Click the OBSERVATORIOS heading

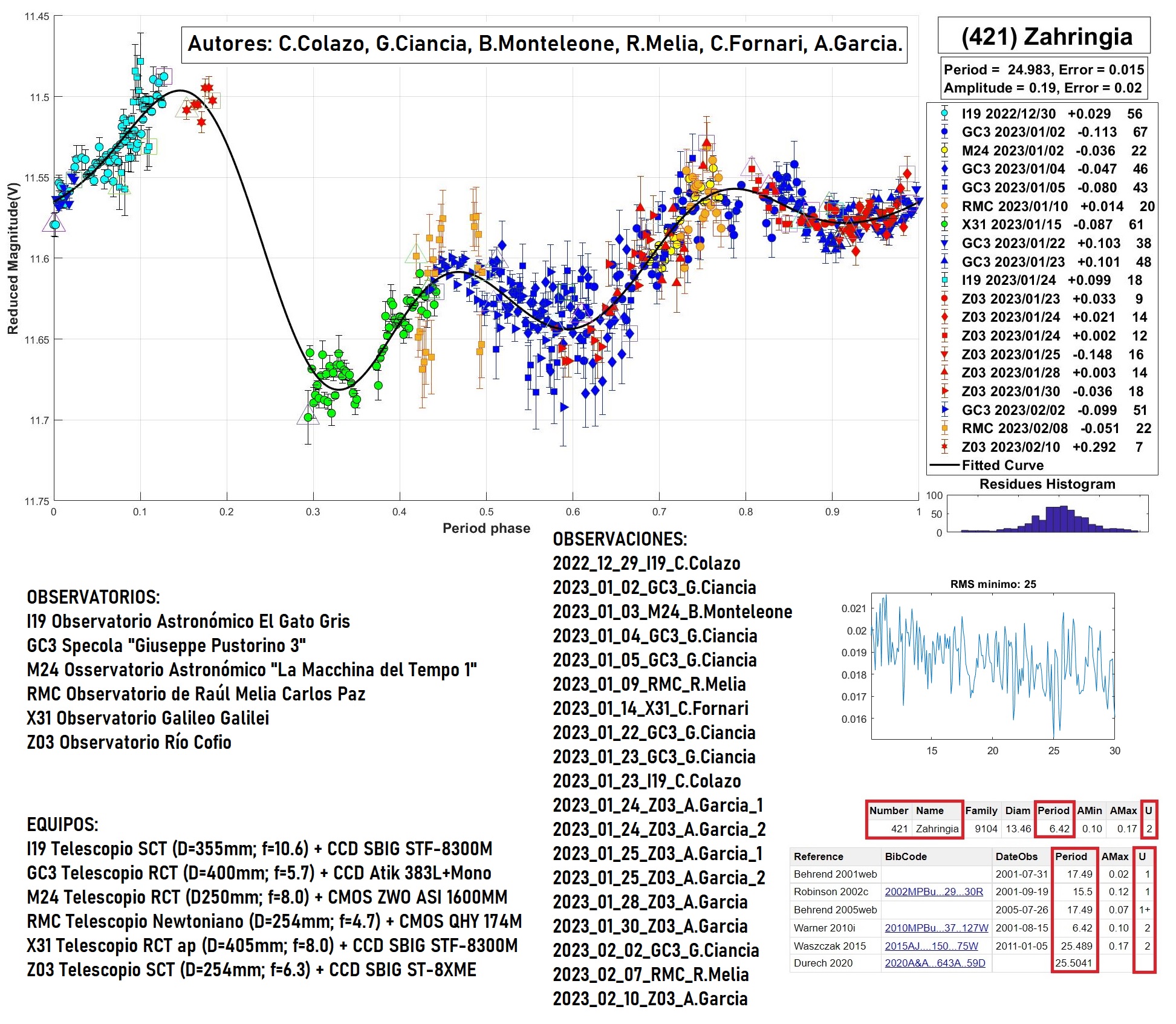click(x=94, y=597)
